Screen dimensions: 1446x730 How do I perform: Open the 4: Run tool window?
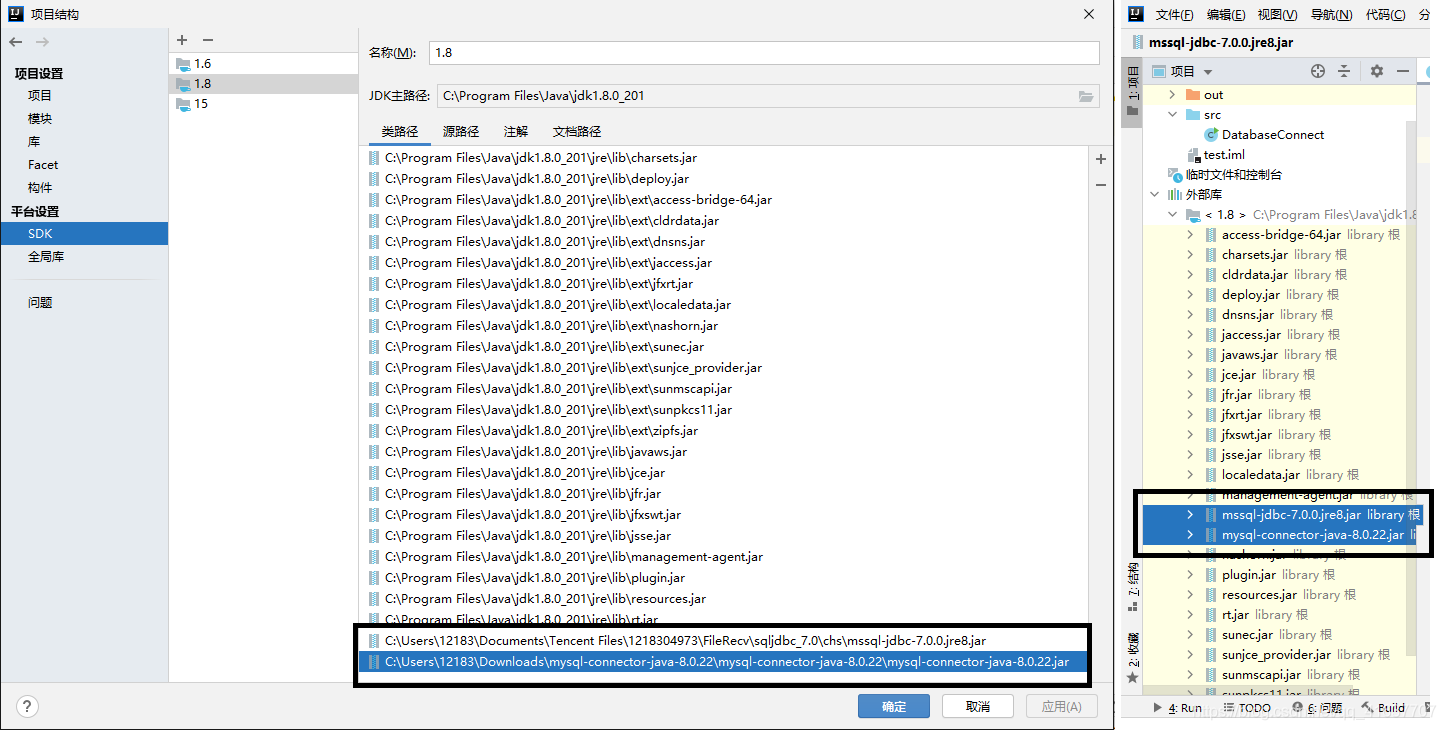pyautogui.click(x=1178, y=708)
